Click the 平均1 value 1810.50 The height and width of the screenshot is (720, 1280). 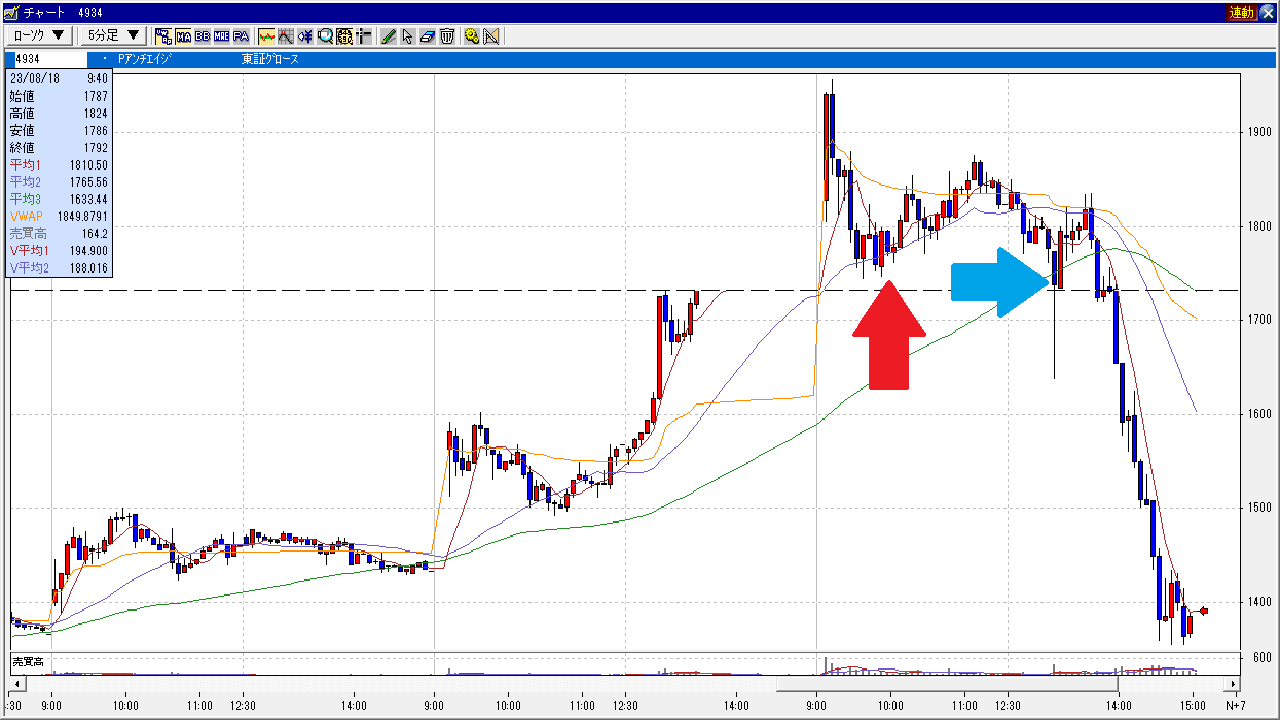(x=89, y=165)
